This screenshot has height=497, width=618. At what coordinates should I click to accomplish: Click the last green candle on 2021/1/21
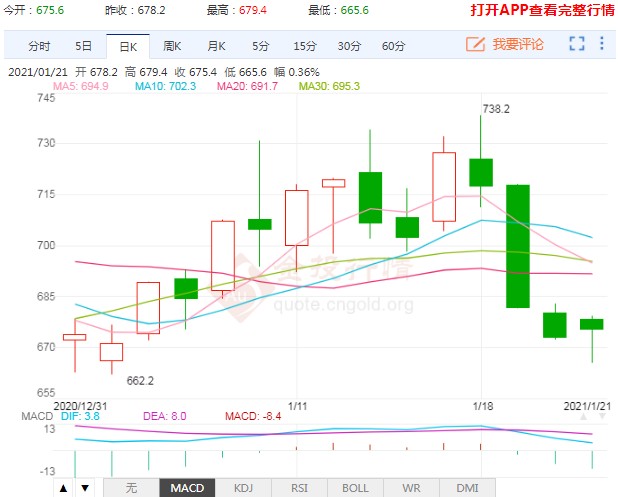pyautogui.click(x=592, y=324)
